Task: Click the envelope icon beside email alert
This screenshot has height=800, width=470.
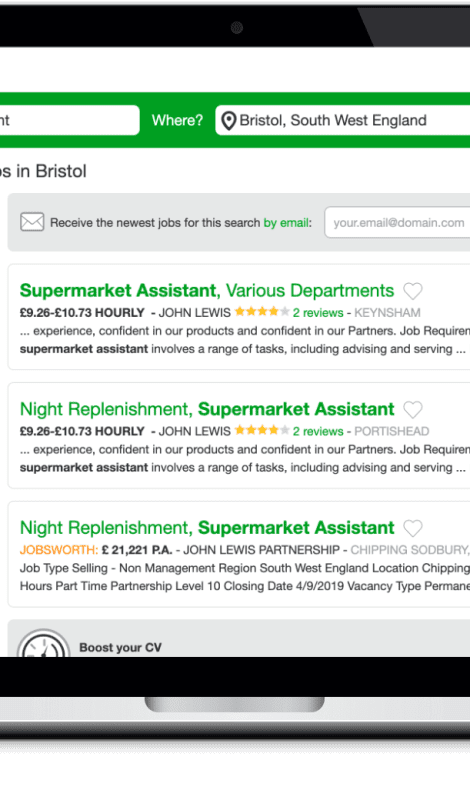Action: (x=32, y=222)
